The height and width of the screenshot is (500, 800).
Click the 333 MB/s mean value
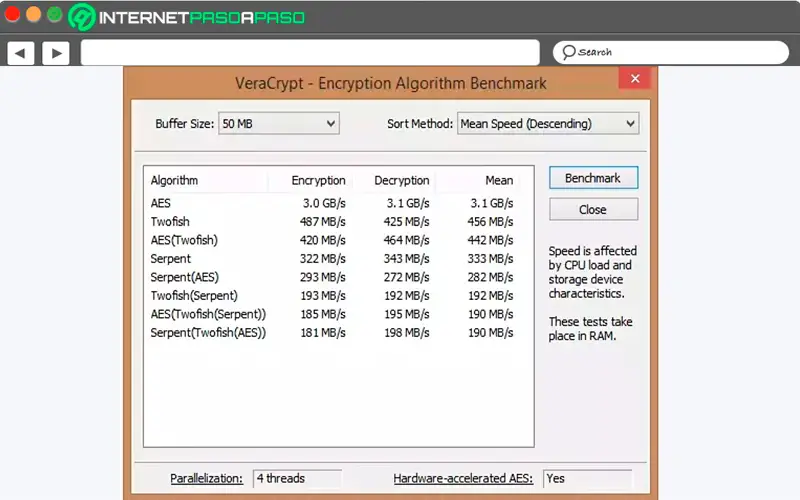490,259
